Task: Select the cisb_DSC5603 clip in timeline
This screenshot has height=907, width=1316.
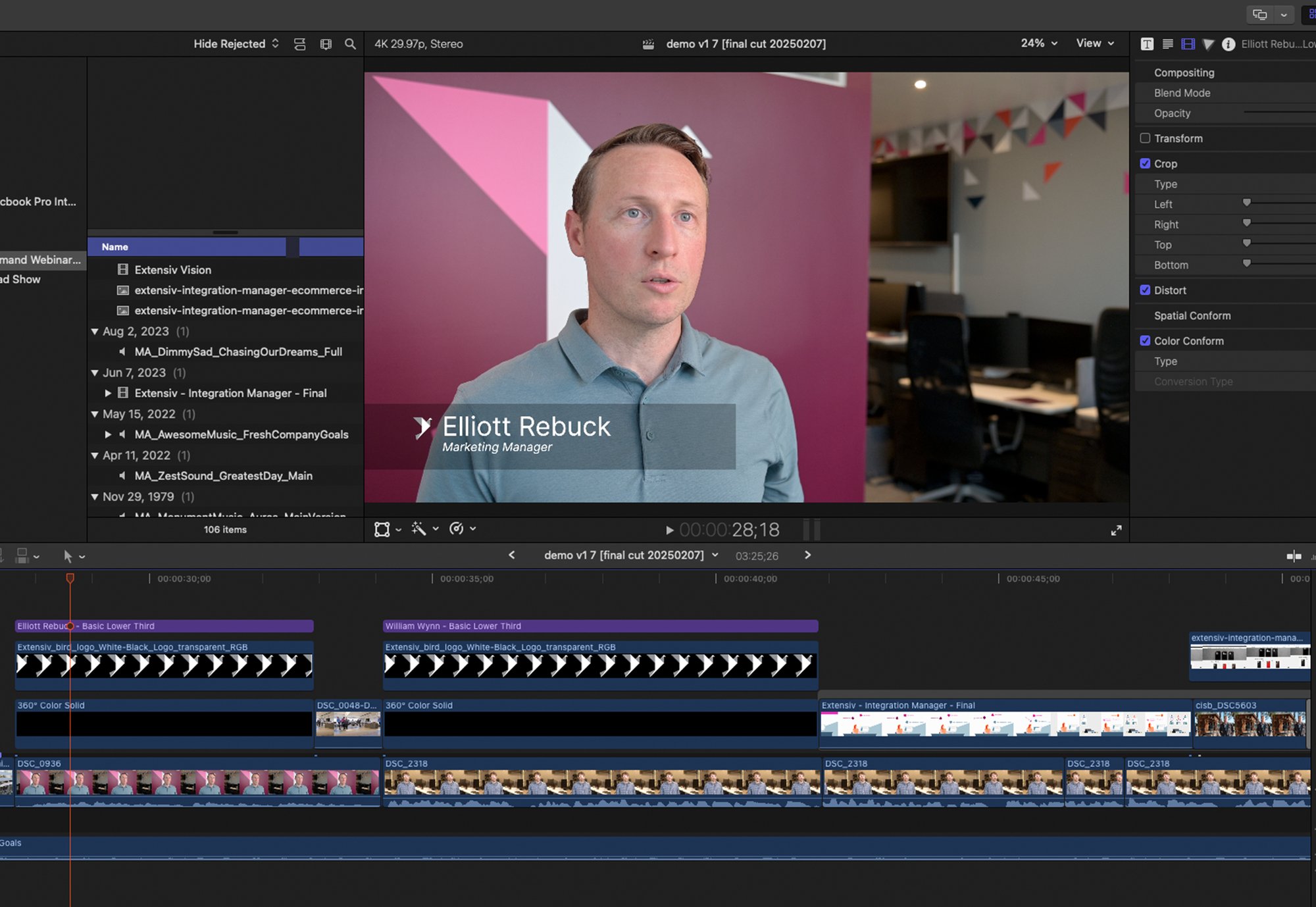Action: coord(1250,723)
